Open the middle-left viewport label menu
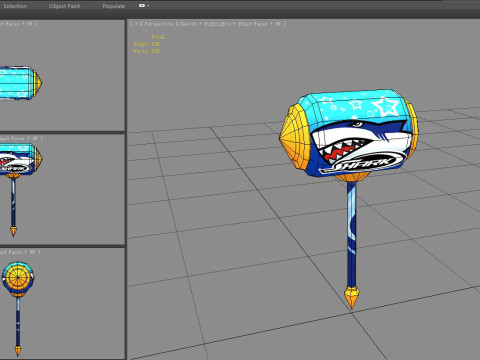 [21, 138]
